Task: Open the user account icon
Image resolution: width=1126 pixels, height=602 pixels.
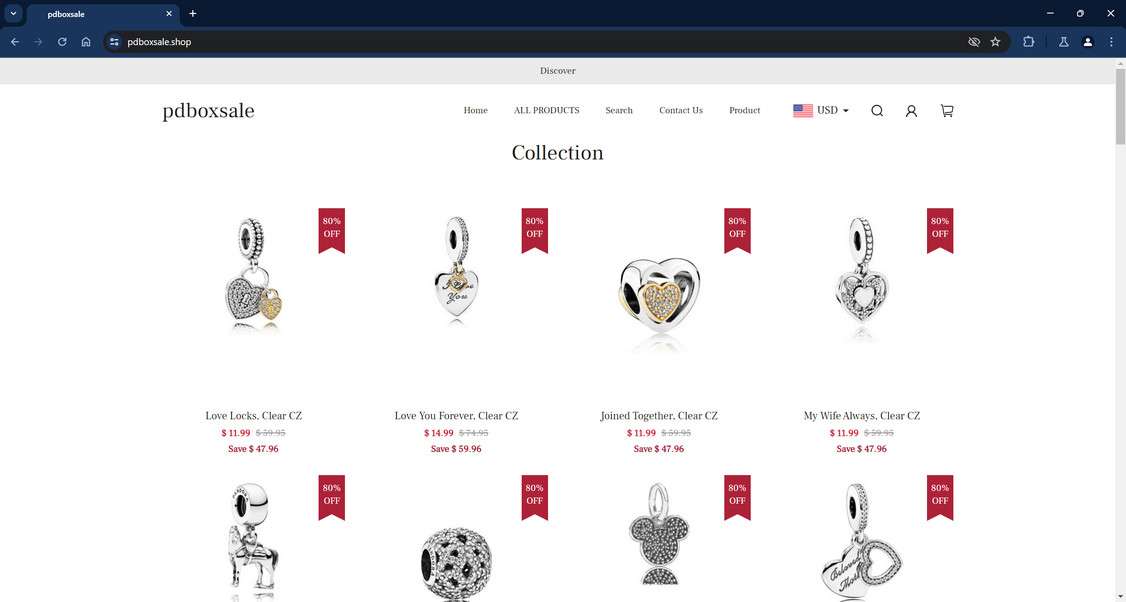Action: coord(911,111)
